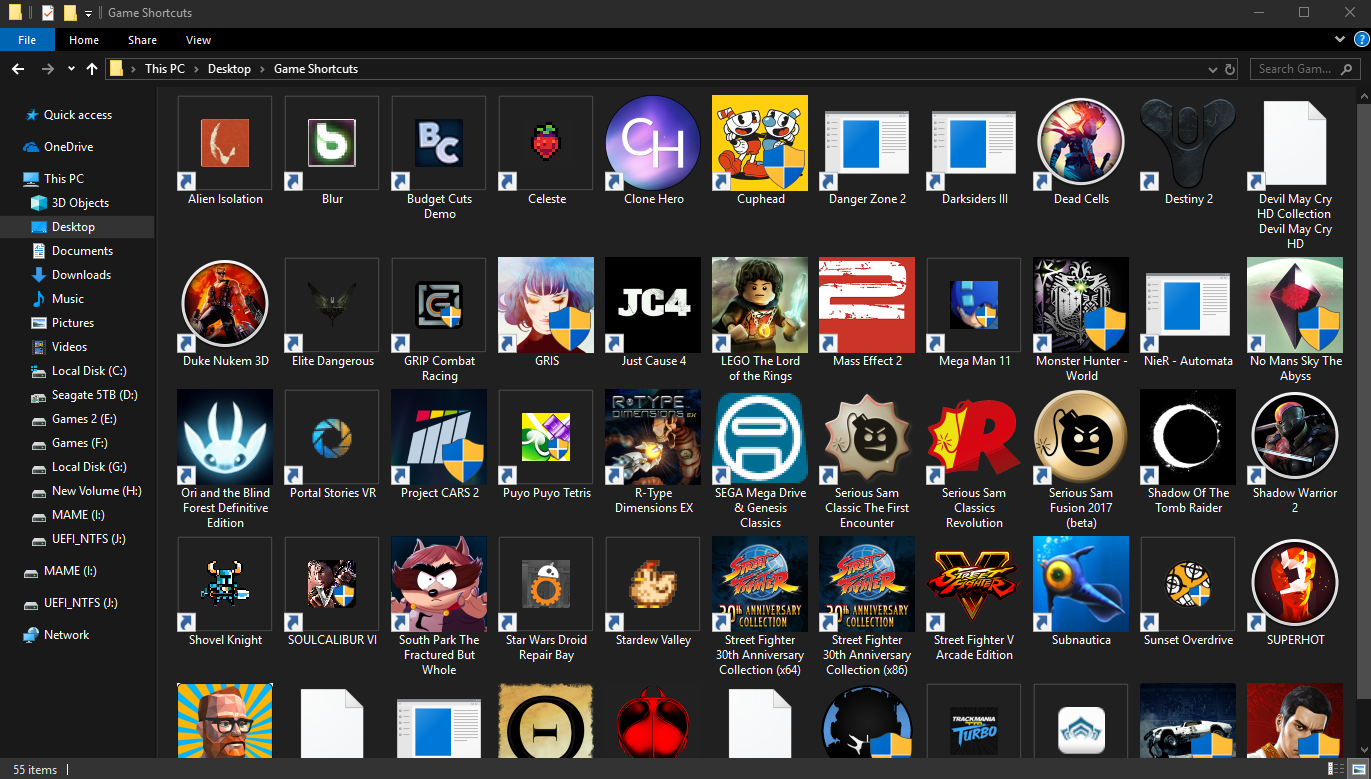
Task: Select OneDrive in the sidebar
Action: point(68,147)
